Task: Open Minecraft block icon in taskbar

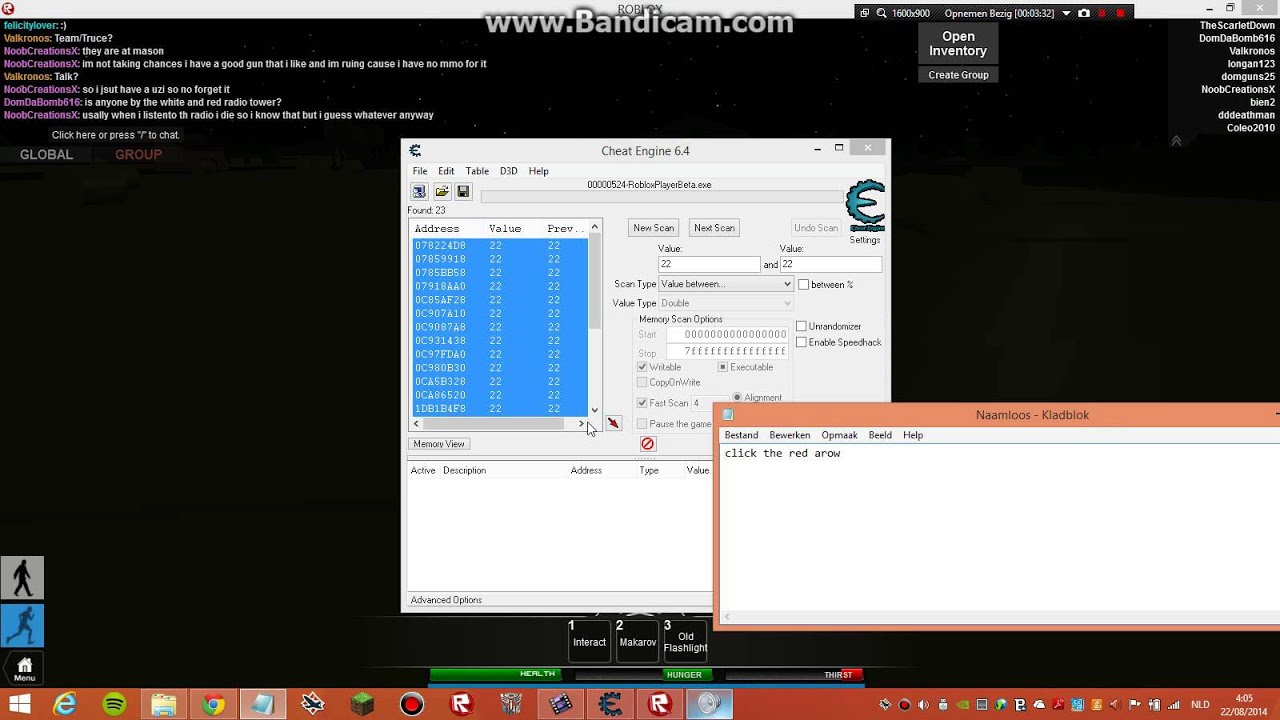Action: 362,704
